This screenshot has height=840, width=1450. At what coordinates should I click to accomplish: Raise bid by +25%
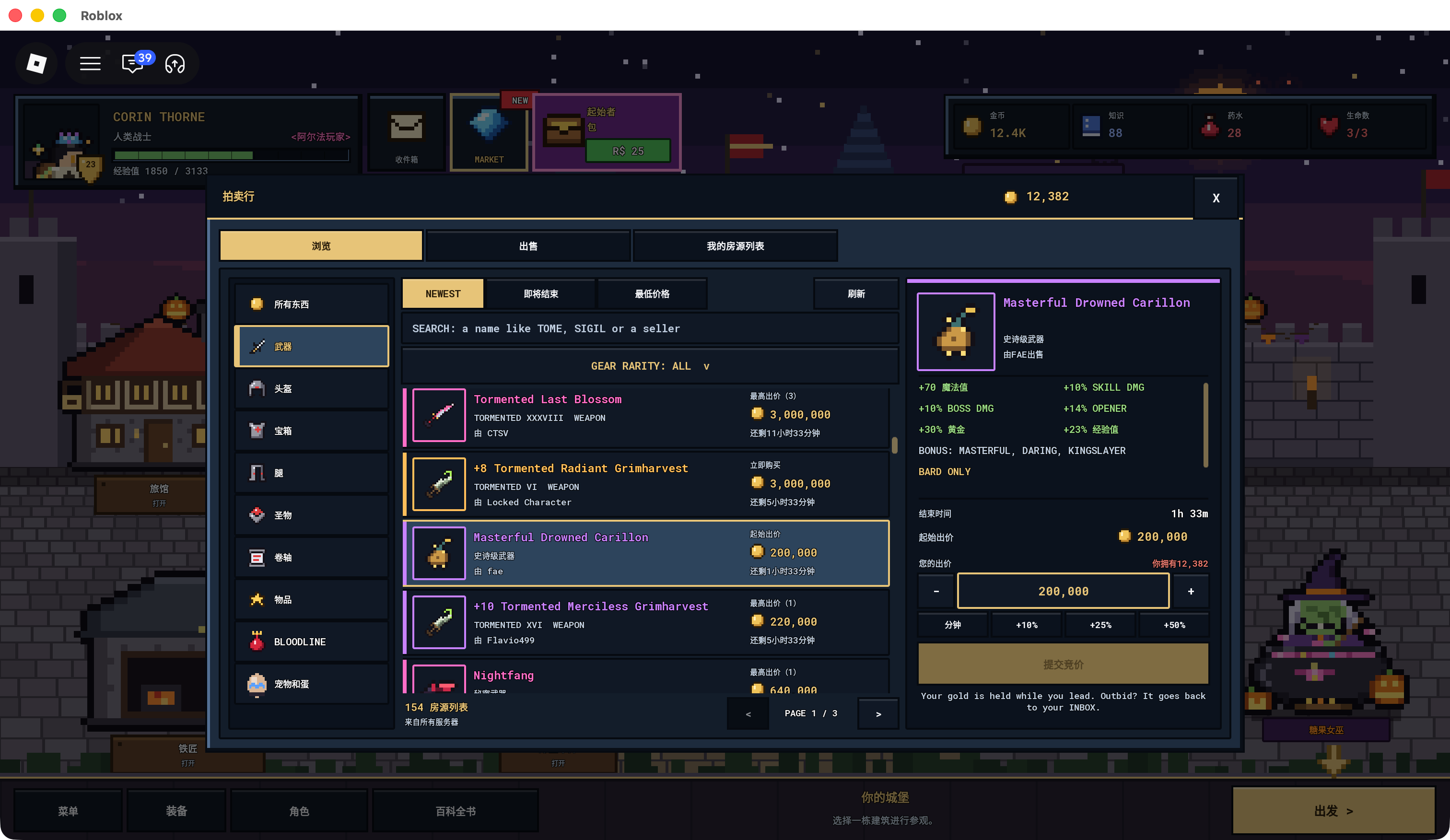pyautogui.click(x=1100, y=625)
